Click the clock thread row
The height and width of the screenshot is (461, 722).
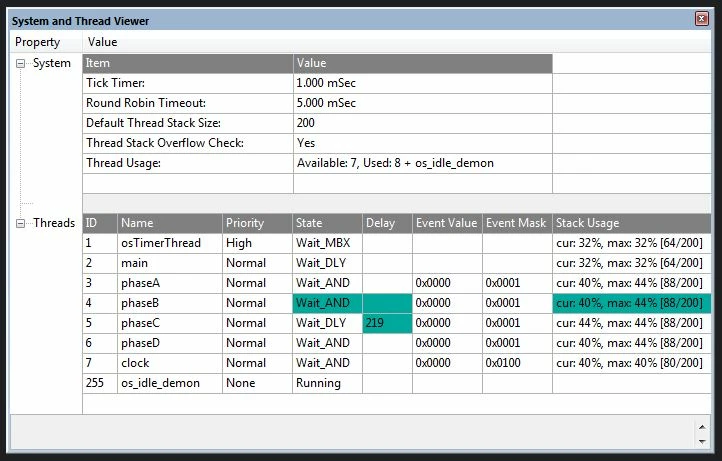(x=397, y=363)
